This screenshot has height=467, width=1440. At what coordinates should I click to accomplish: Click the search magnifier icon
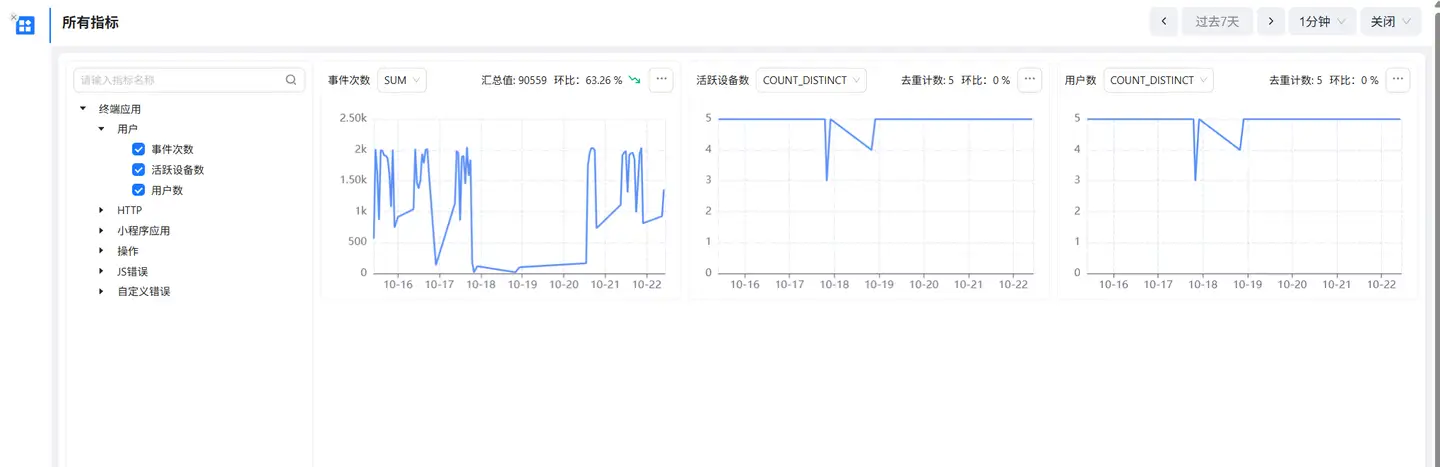coord(291,80)
